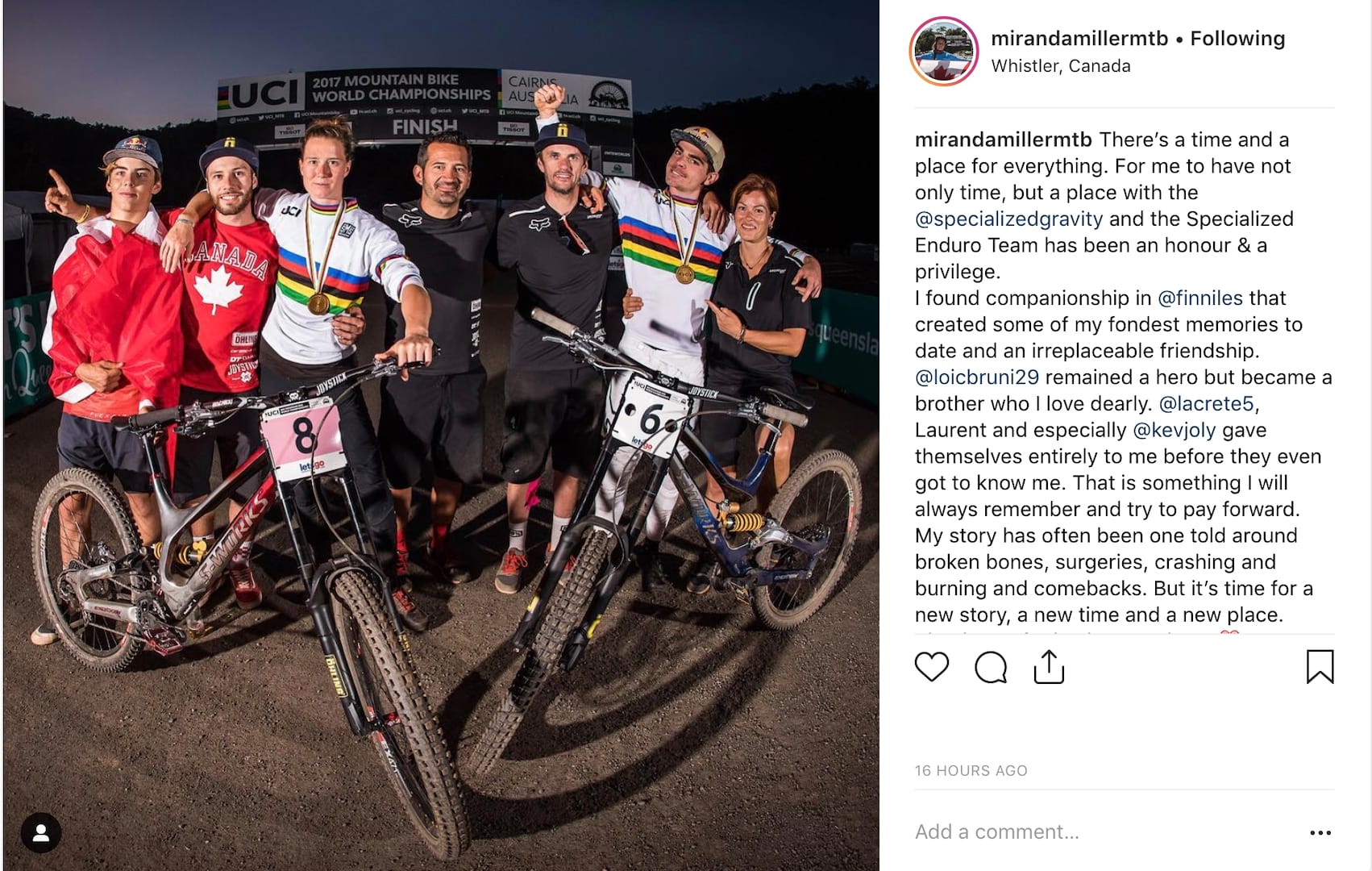Image resolution: width=1372 pixels, height=871 pixels.
Task: Visit the @loicbruni29 mention
Action: (977, 377)
